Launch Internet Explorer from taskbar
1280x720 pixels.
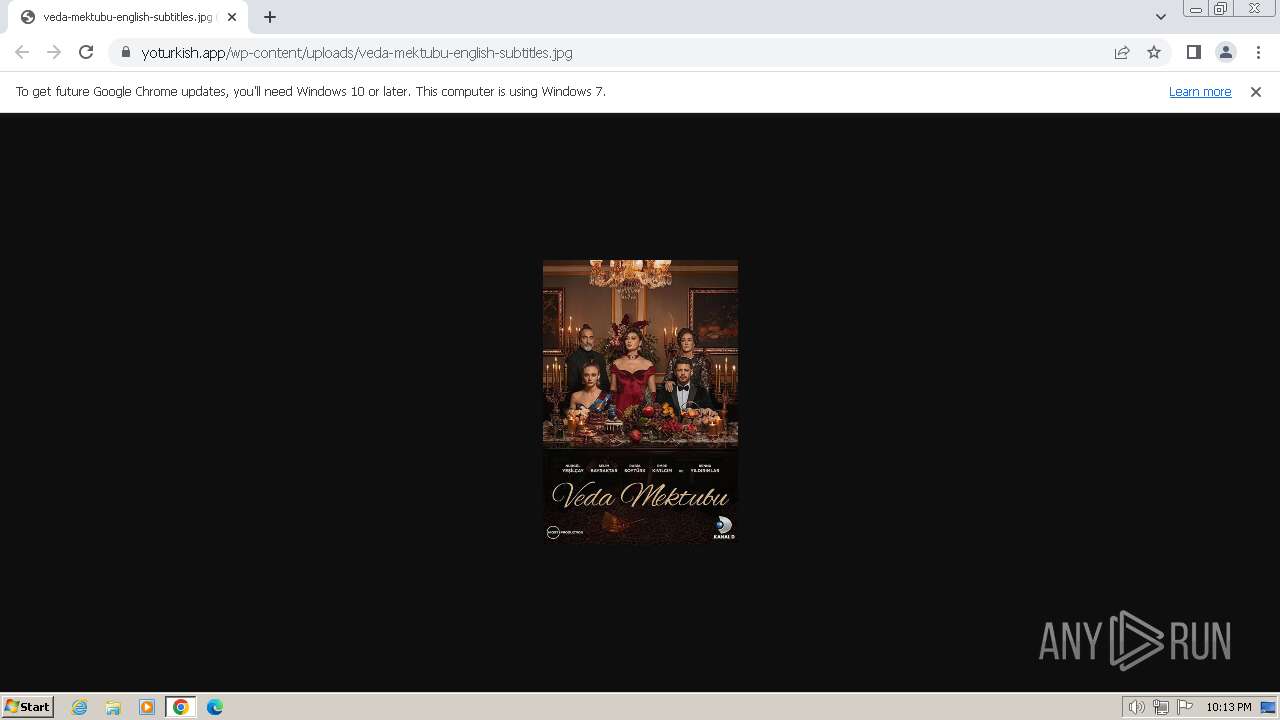click(80, 707)
